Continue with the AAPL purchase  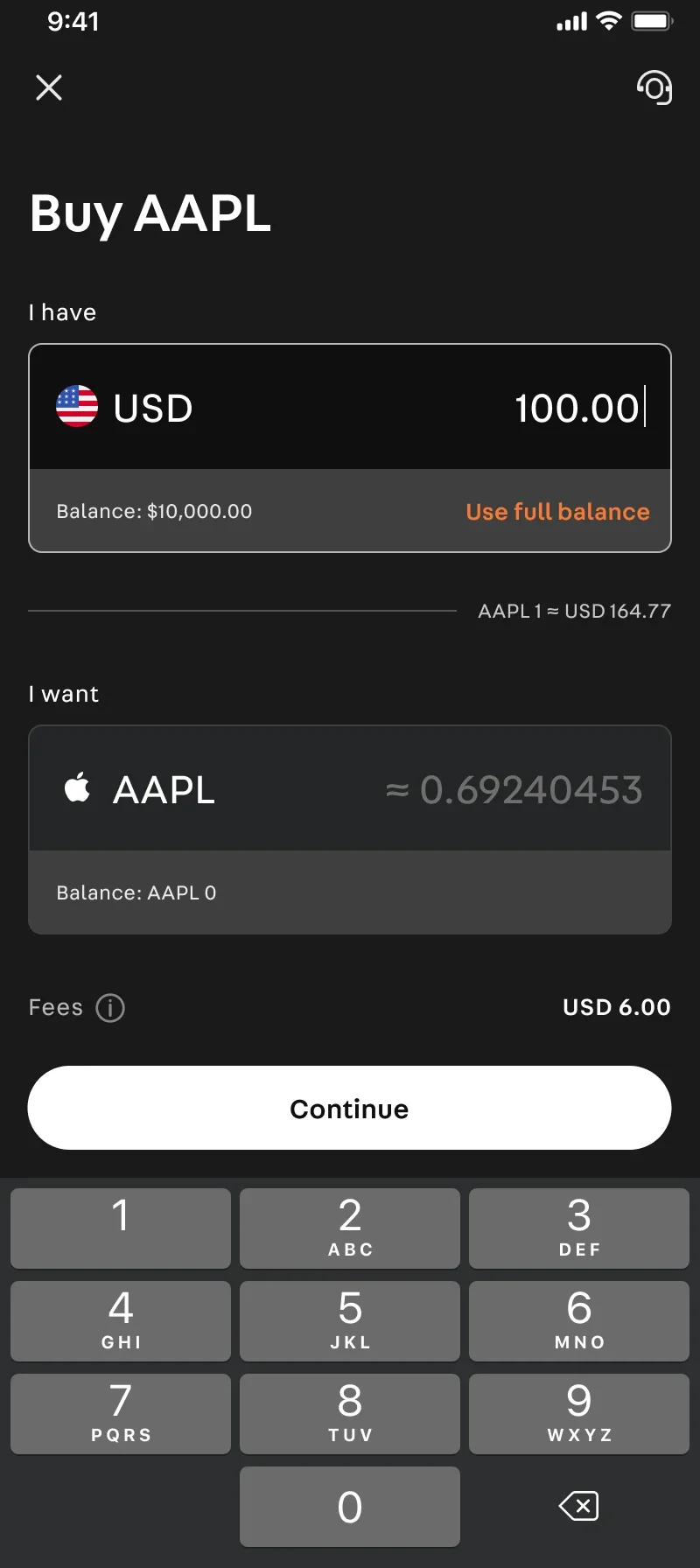(350, 1108)
